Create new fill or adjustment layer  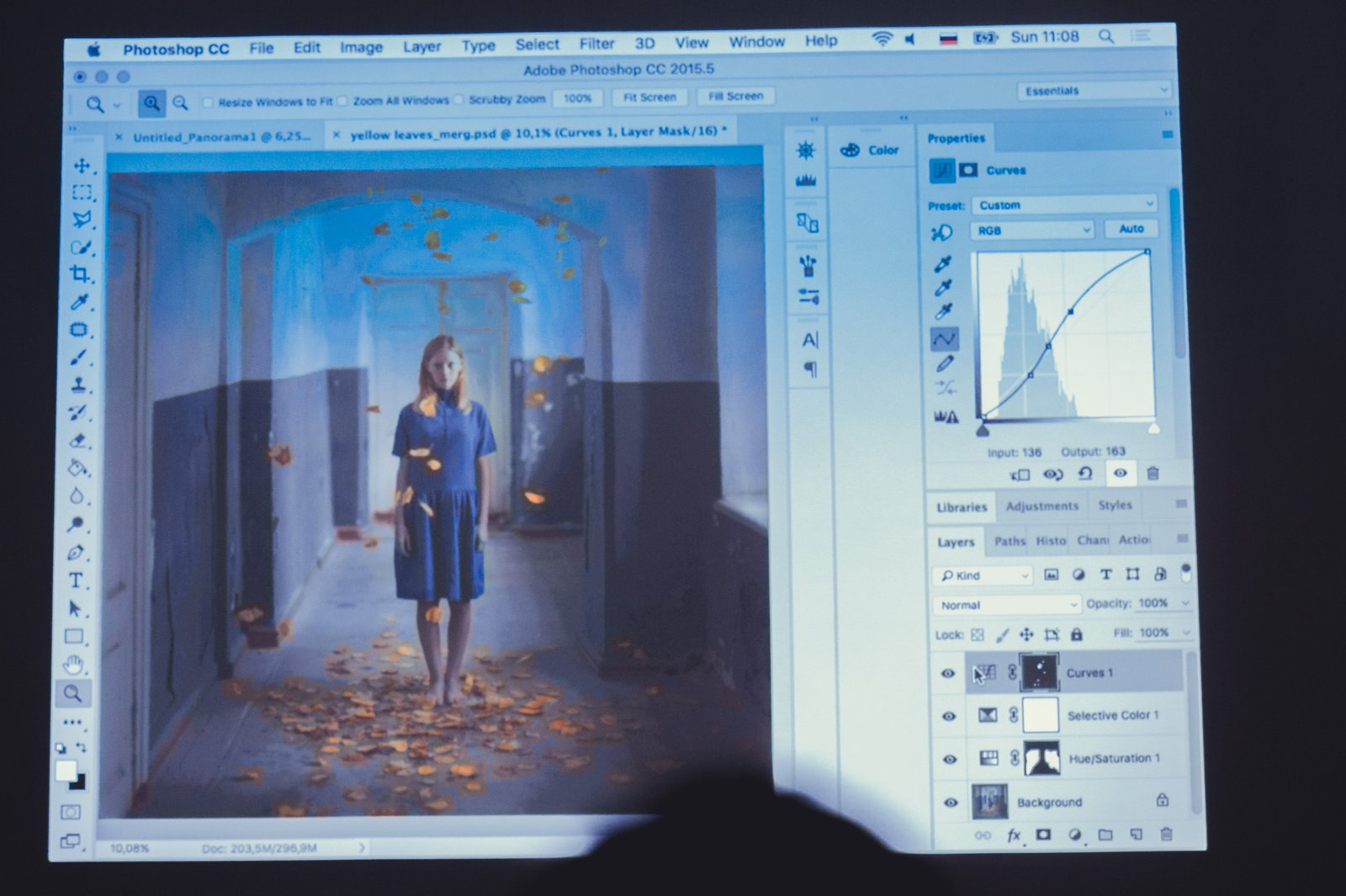(1074, 835)
